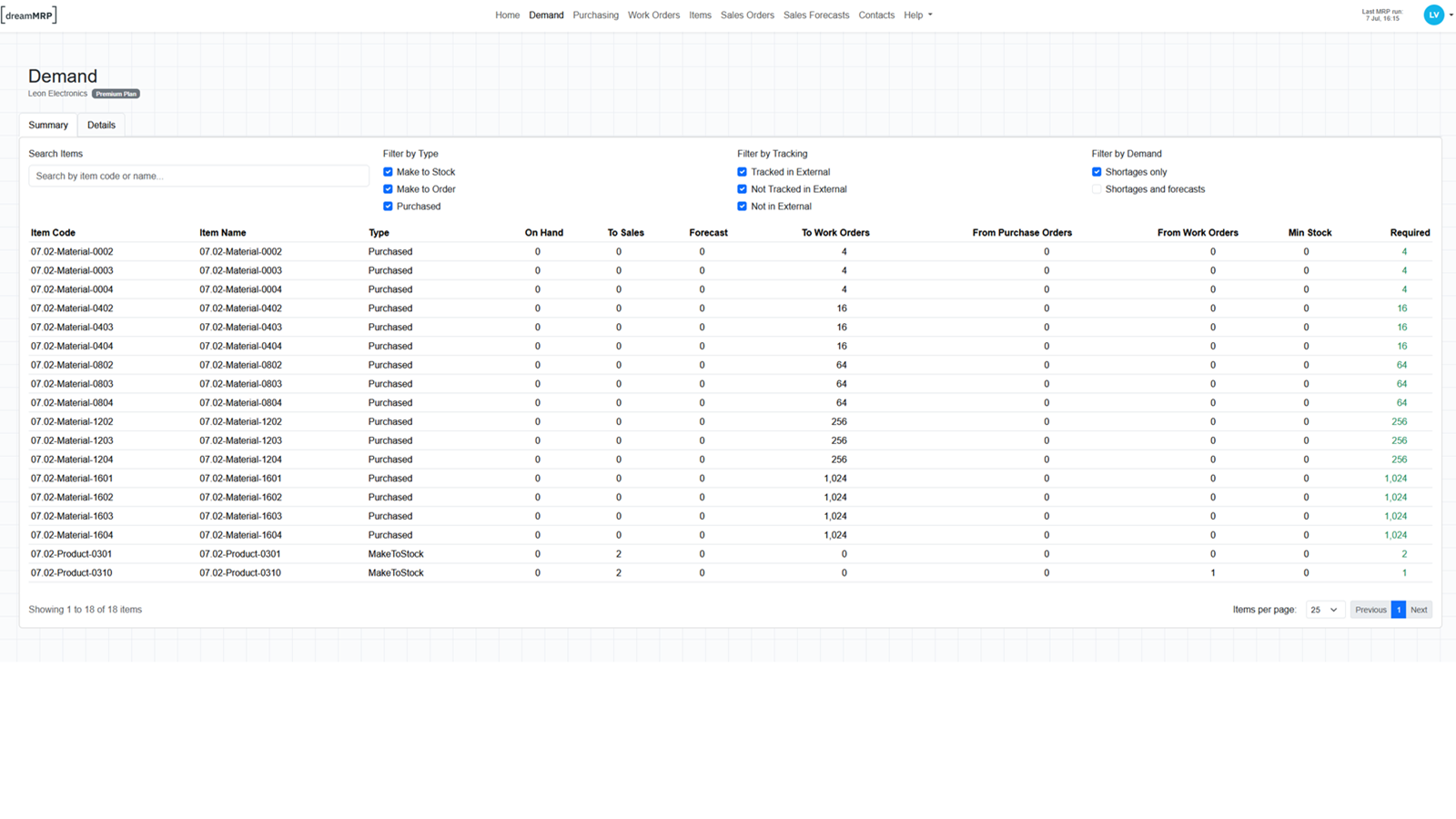Sort by Item Code column header
The width and height of the screenshot is (1456, 819).
53,233
